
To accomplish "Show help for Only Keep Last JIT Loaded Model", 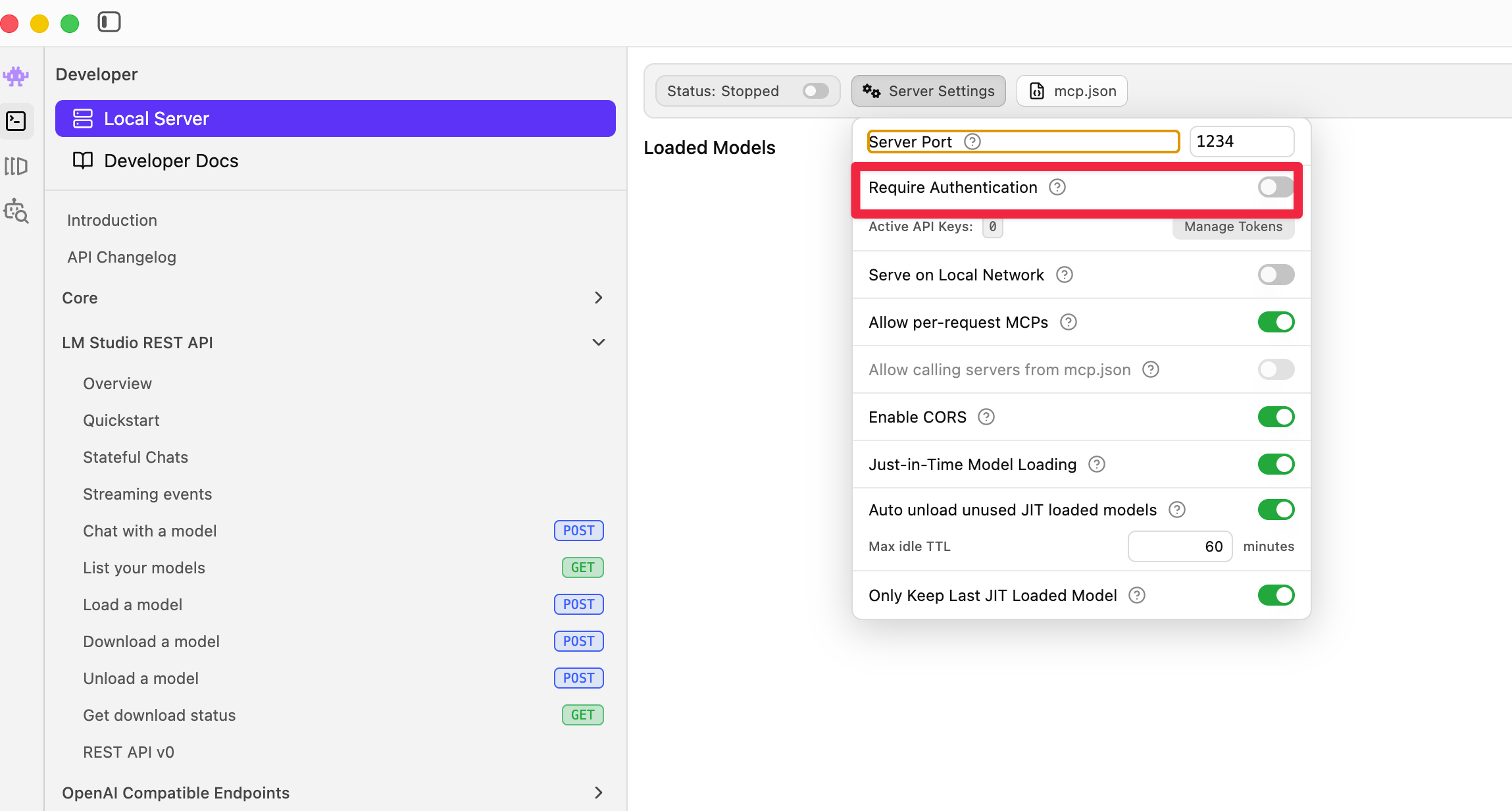I will click(1137, 595).
